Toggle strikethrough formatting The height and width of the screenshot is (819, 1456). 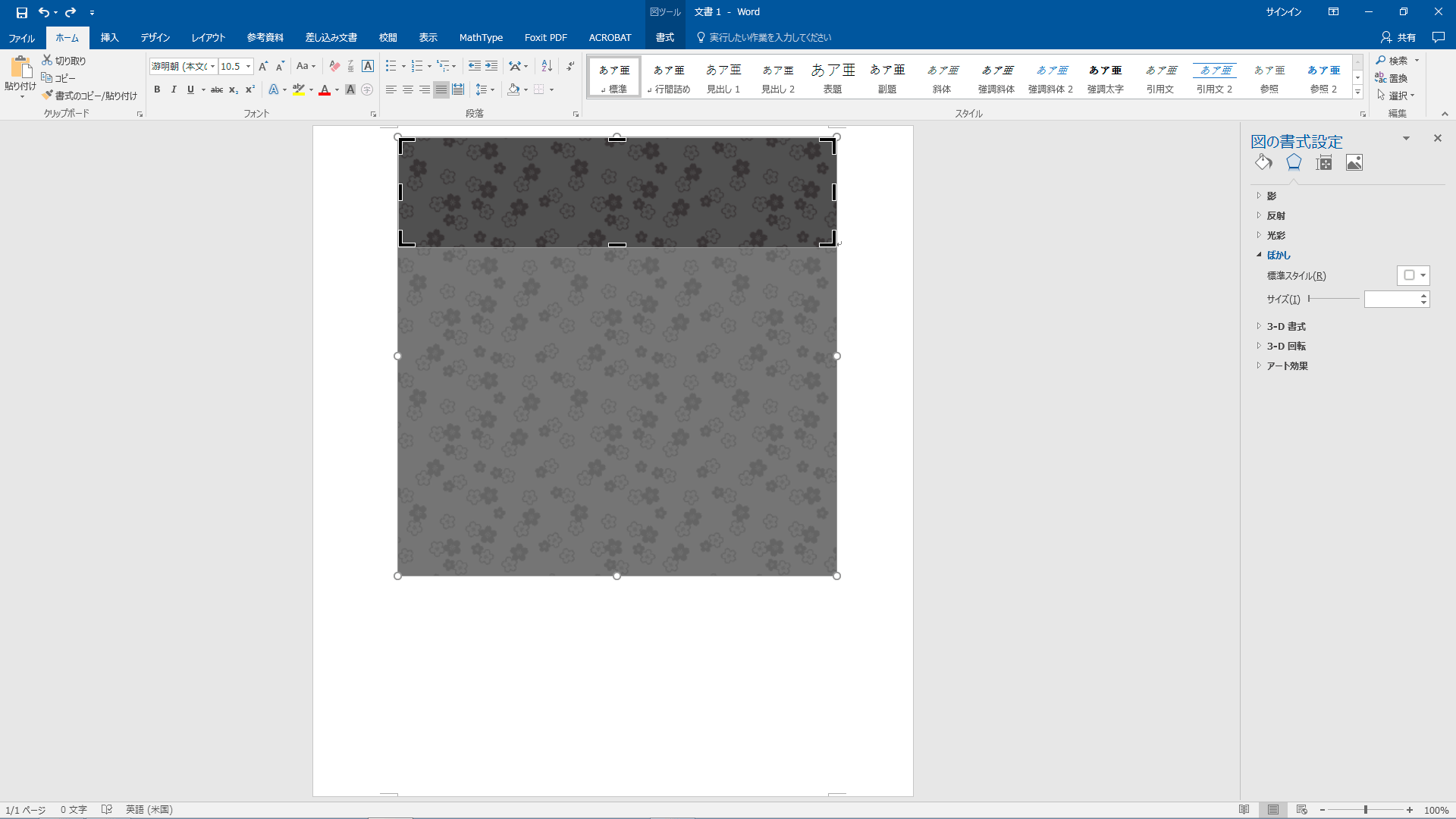217,89
